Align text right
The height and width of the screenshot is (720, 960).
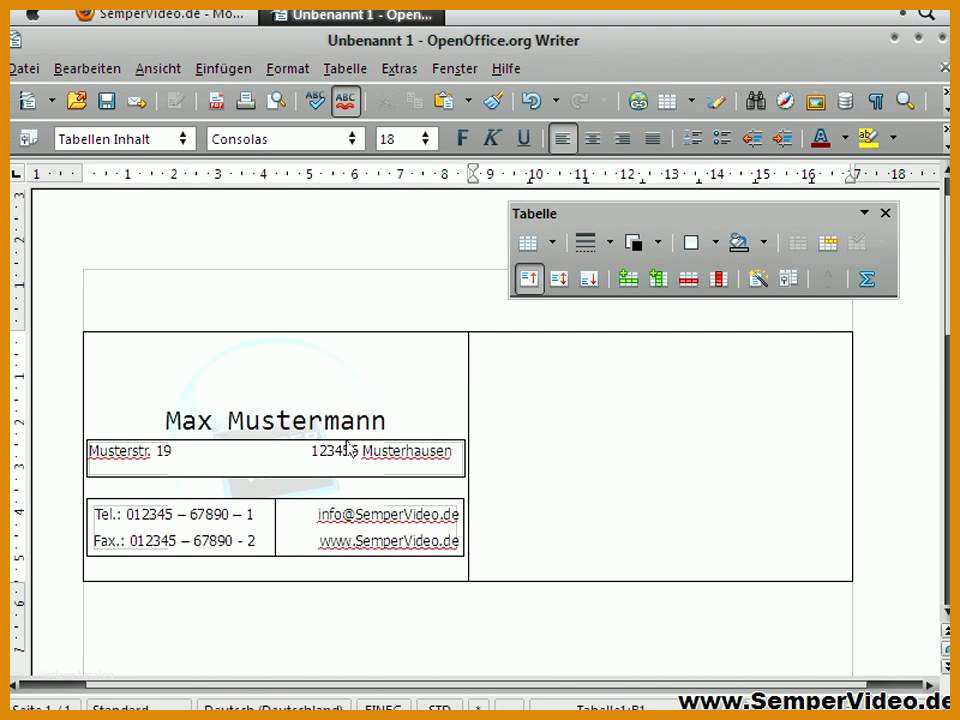(x=623, y=139)
